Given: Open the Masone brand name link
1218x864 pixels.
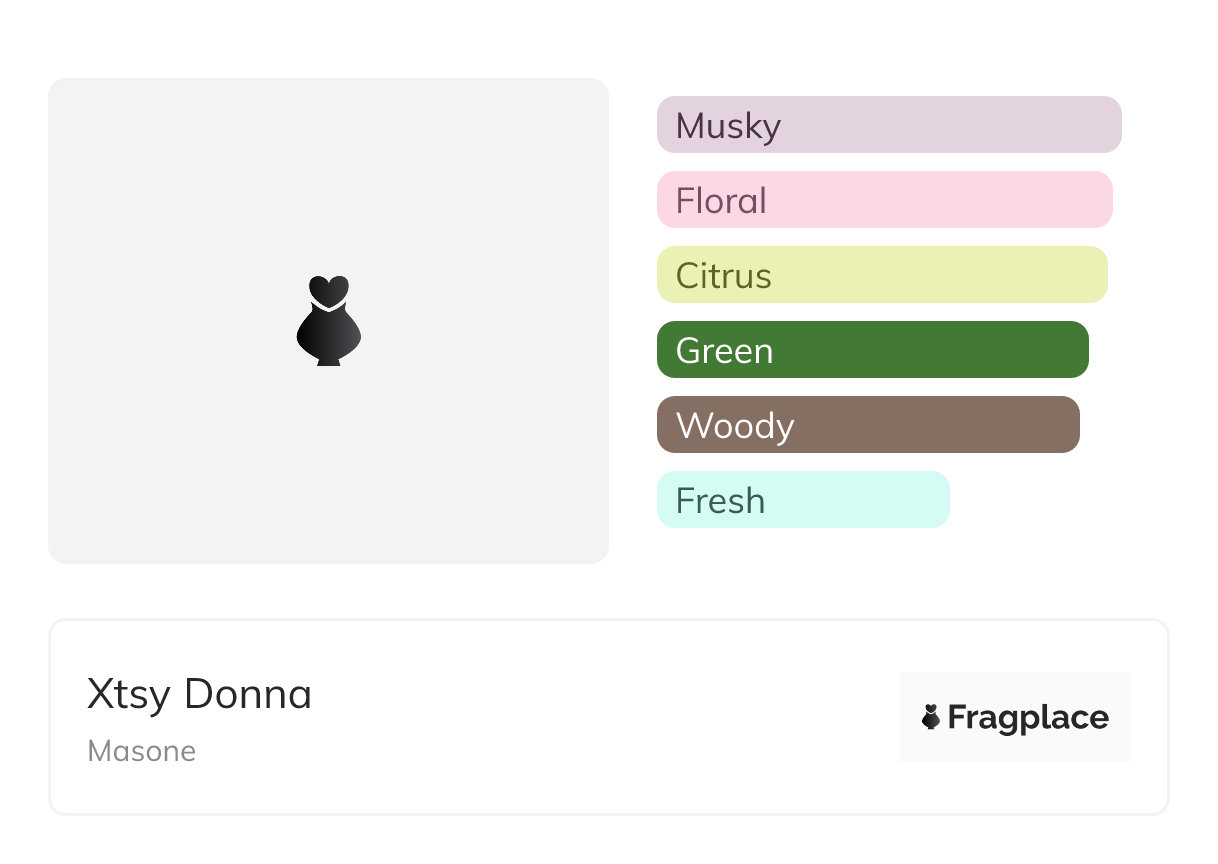Looking at the screenshot, I should (141, 751).
